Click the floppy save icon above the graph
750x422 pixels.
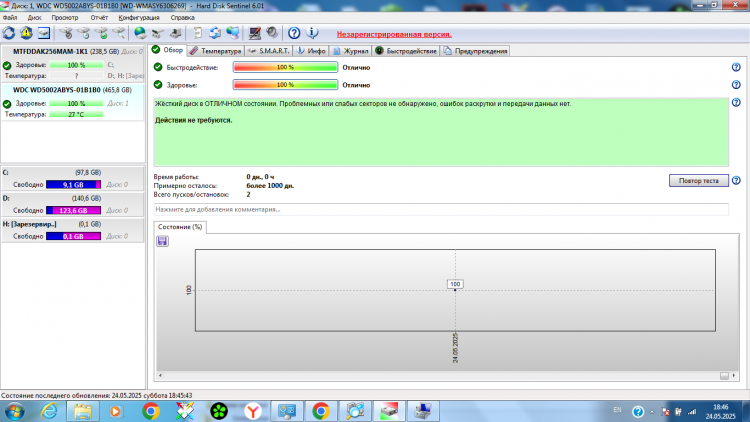(x=162, y=241)
